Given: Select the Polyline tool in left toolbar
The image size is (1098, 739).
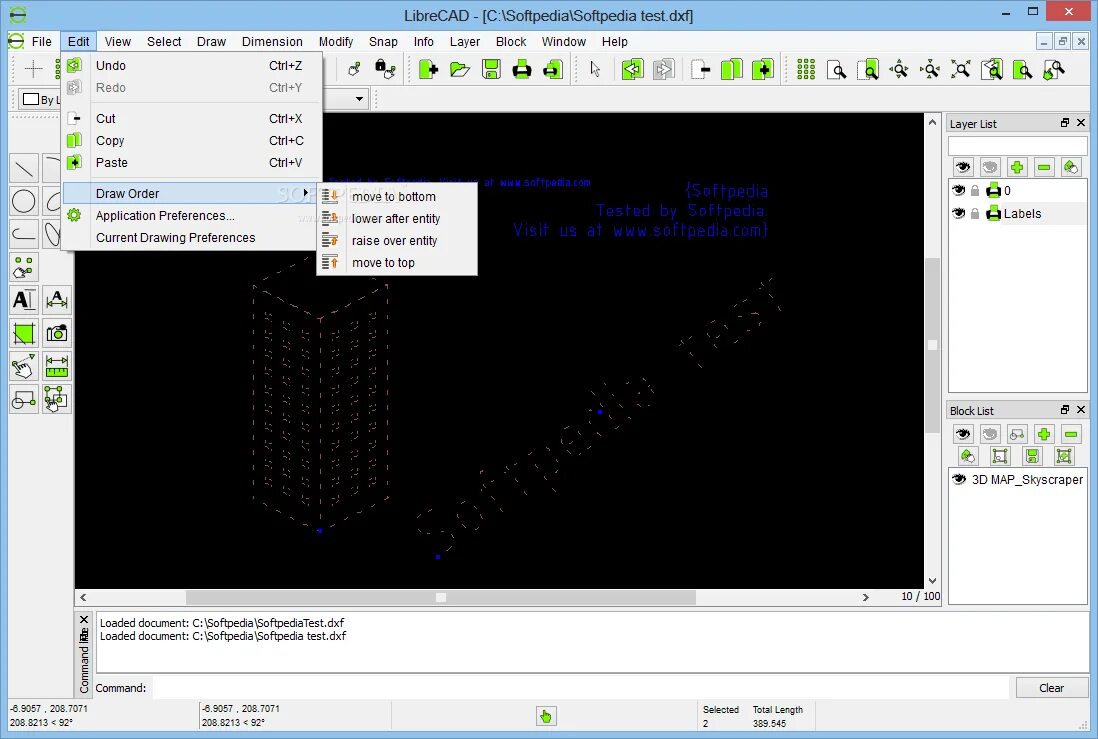Looking at the screenshot, I should coord(24,235).
